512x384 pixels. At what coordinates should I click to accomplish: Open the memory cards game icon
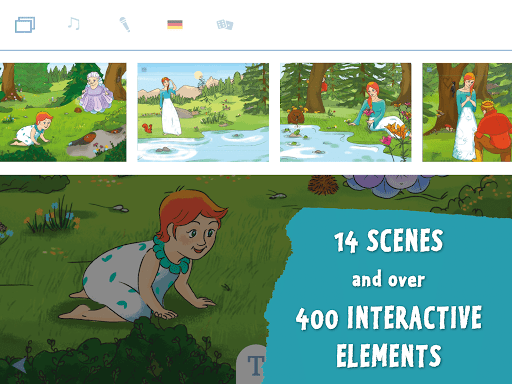[225, 25]
